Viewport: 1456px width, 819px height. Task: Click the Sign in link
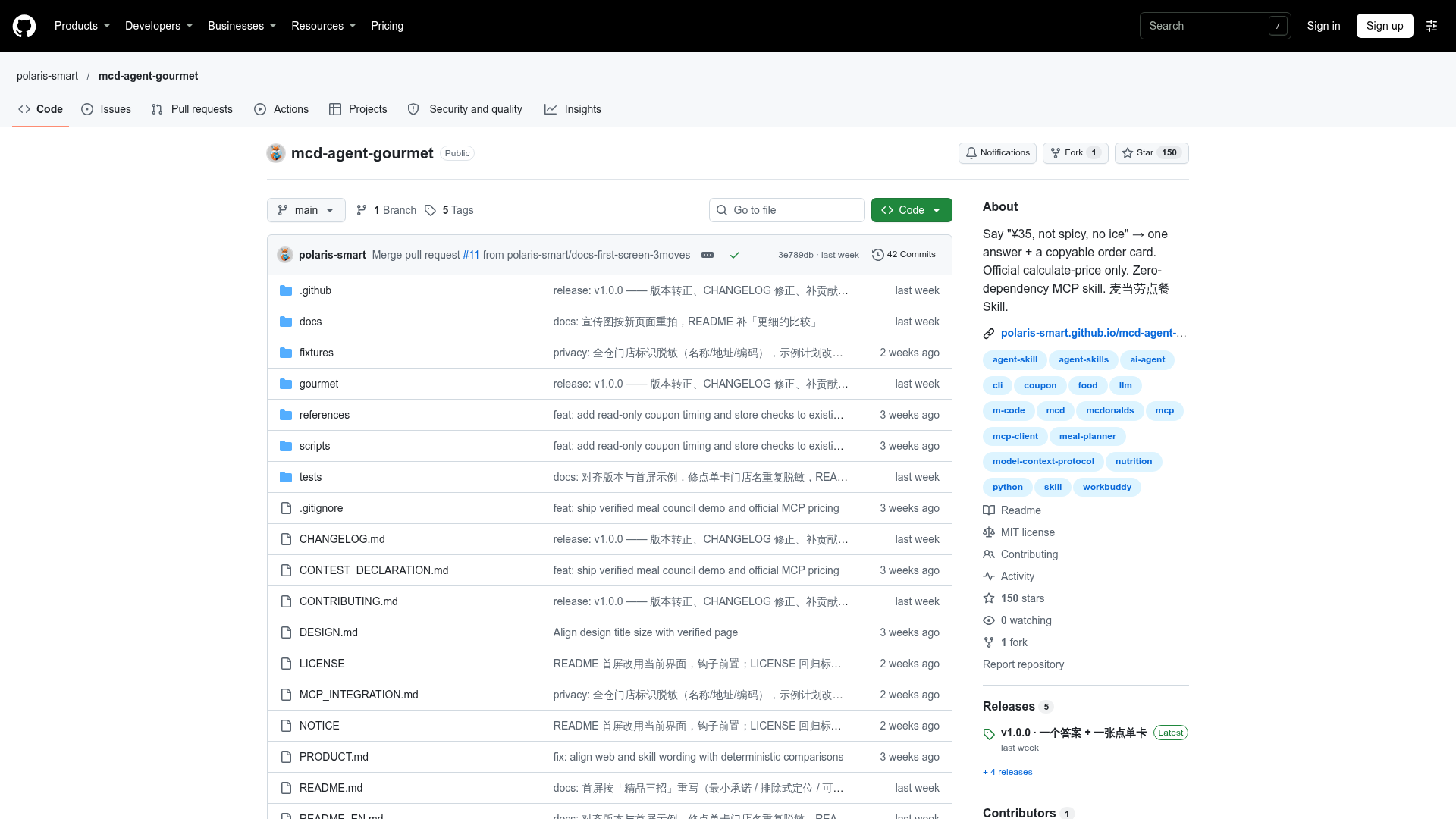(1323, 26)
